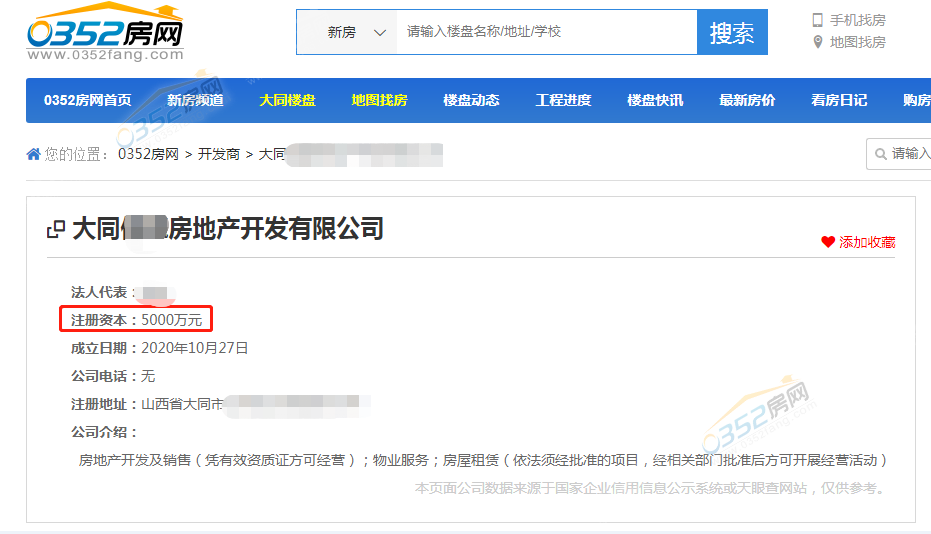
Task: Click the mobile phone 手机找房 icon
Action: coord(817,20)
